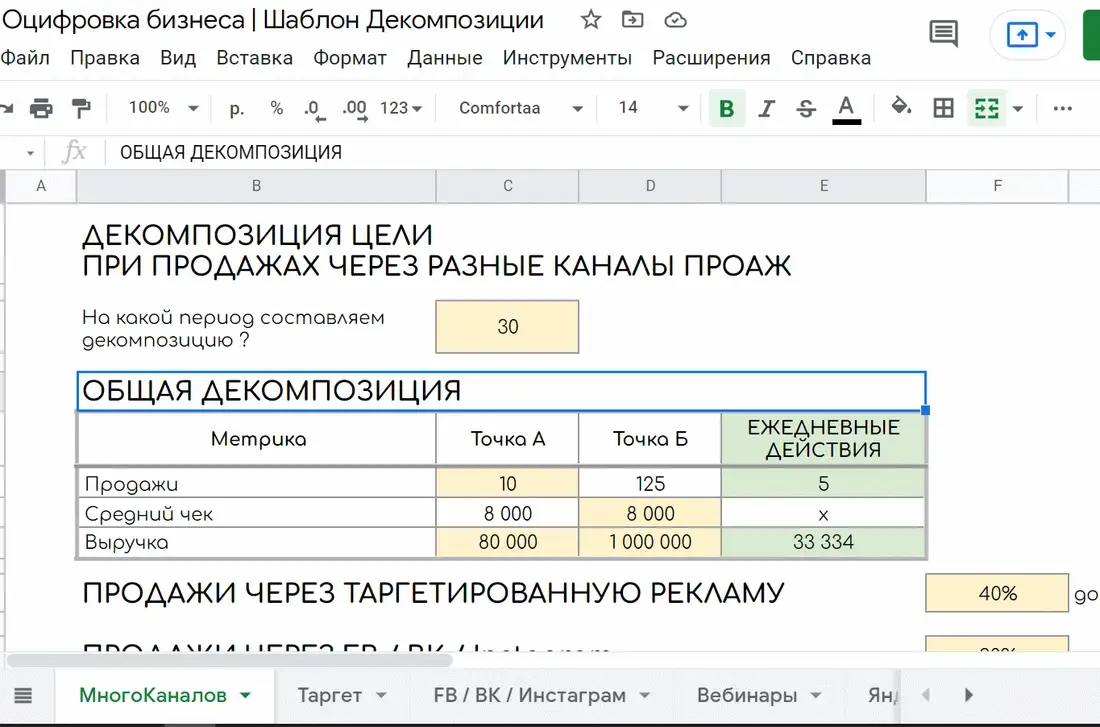Check the cloud save status icon
1100x727 pixels.
[675, 20]
